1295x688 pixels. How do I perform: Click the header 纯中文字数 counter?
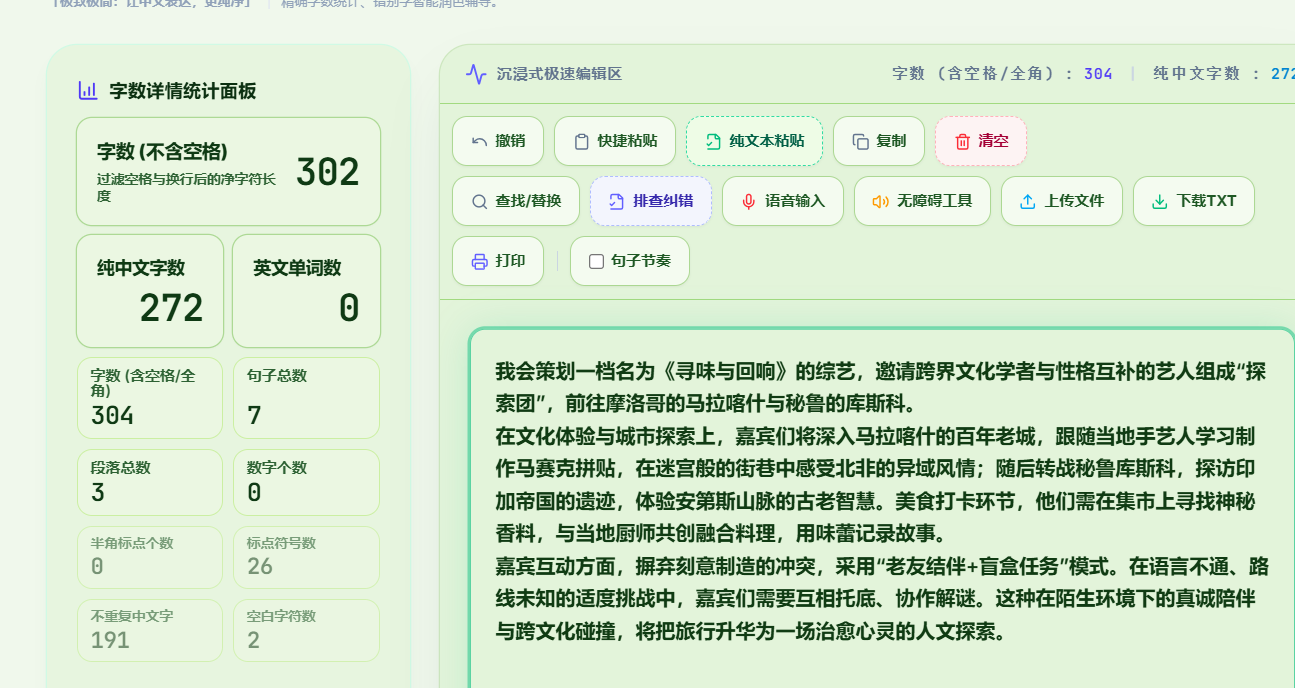1224,74
